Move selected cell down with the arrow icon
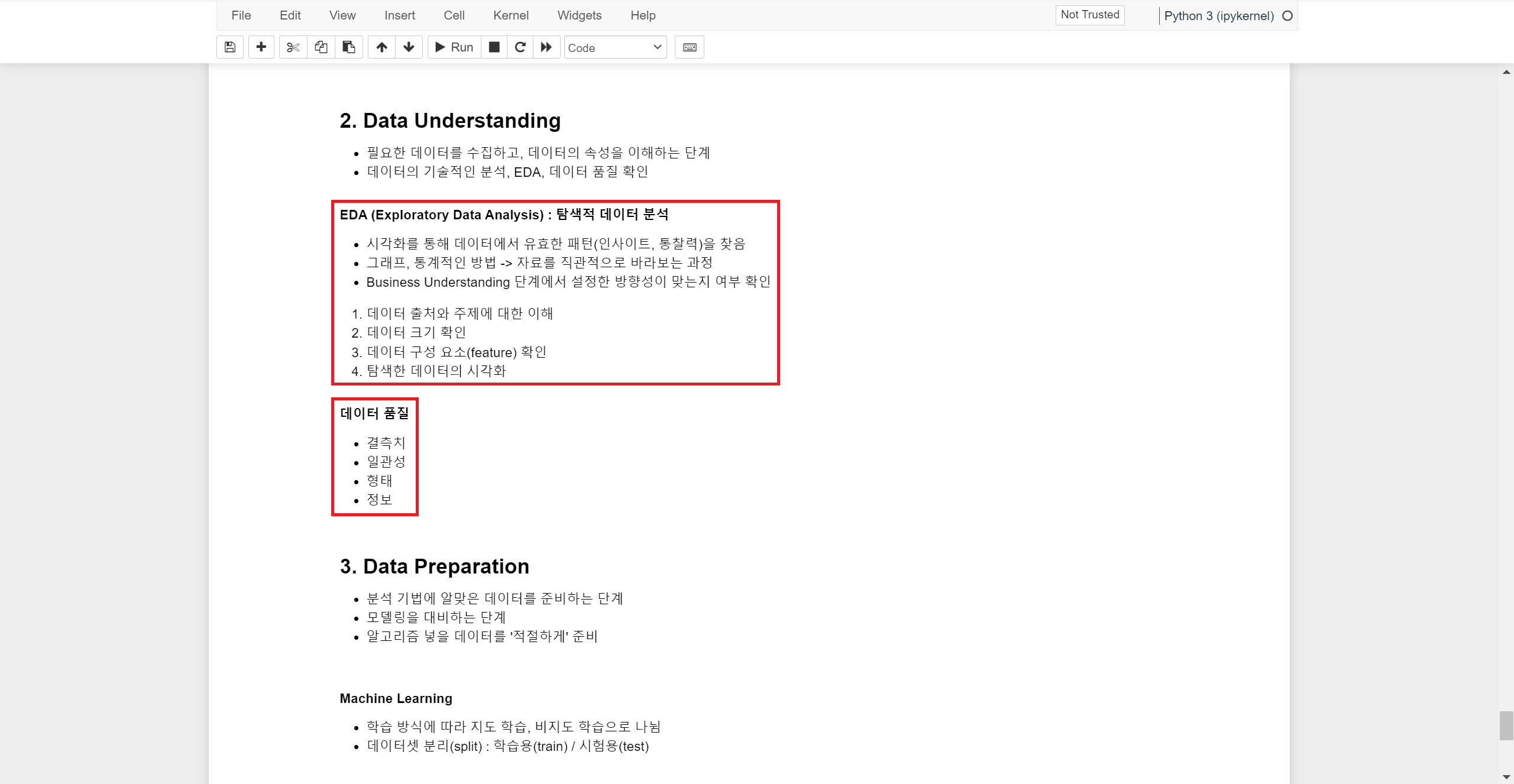Viewport: 1514px width, 784px height. 409,47
